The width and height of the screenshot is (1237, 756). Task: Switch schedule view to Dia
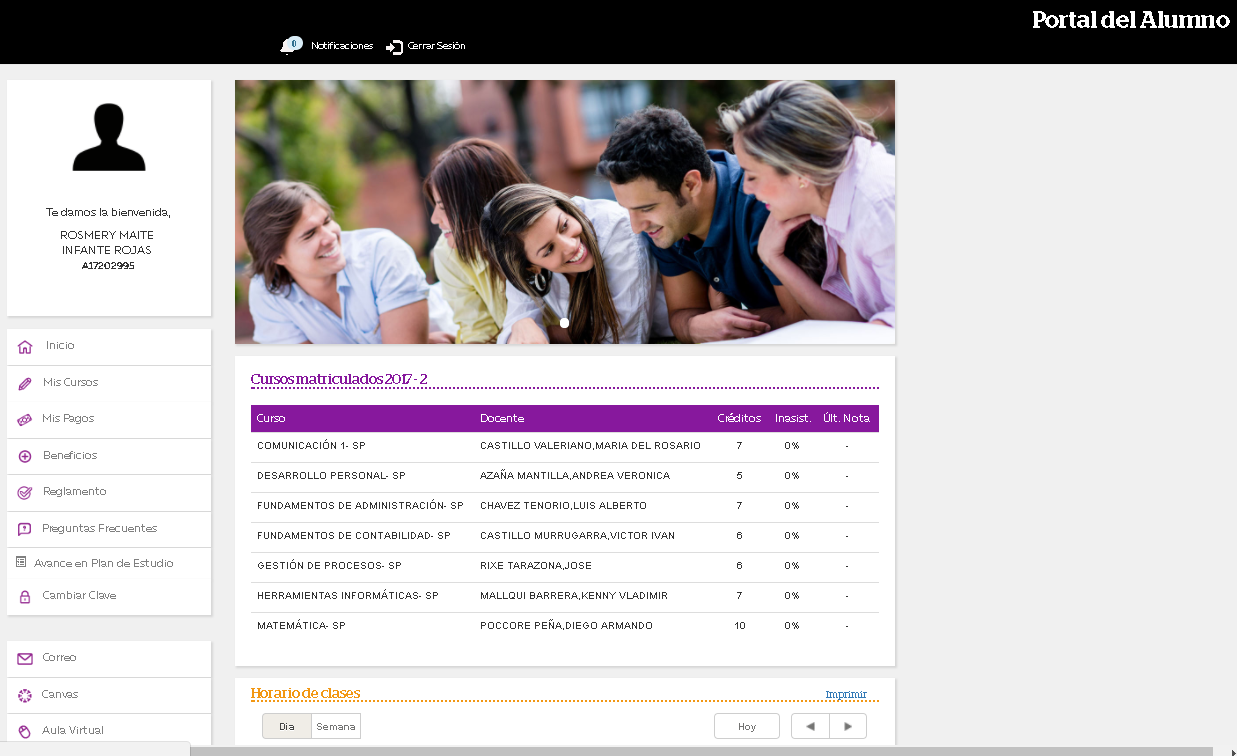pos(285,726)
